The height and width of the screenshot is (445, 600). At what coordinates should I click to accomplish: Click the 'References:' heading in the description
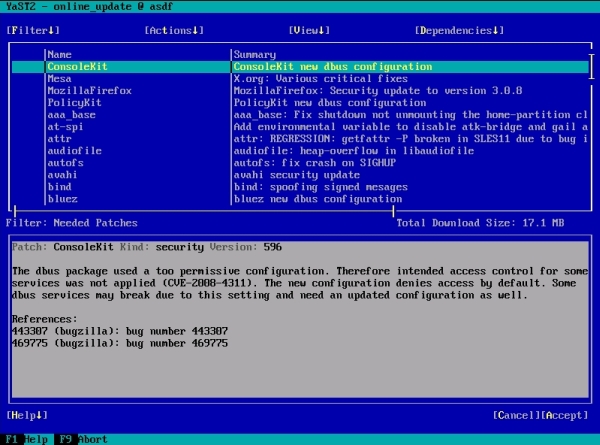45,319
